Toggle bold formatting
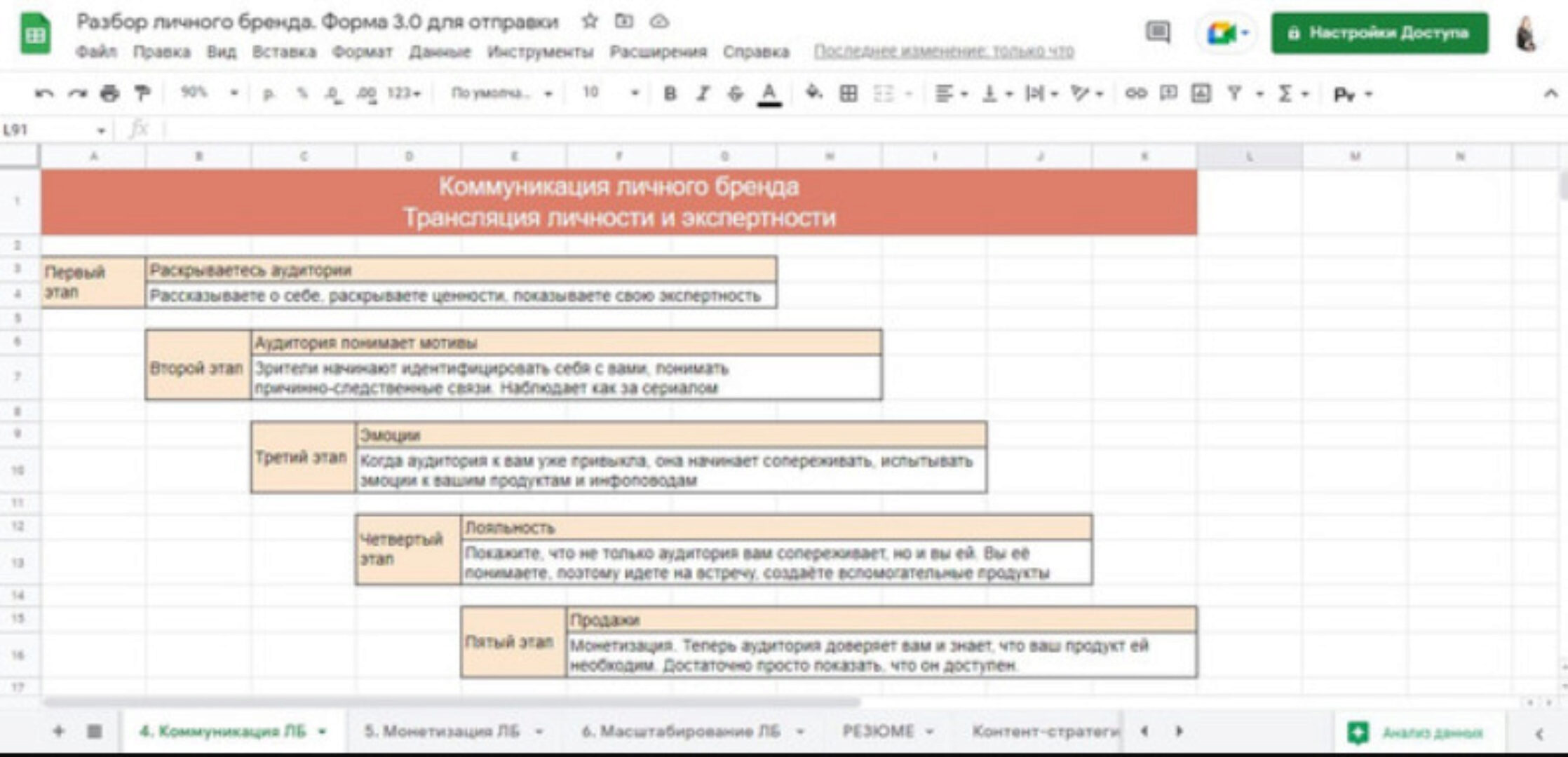Image resolution: width=1568 pixels, height=757 pixels. (670, 93)
